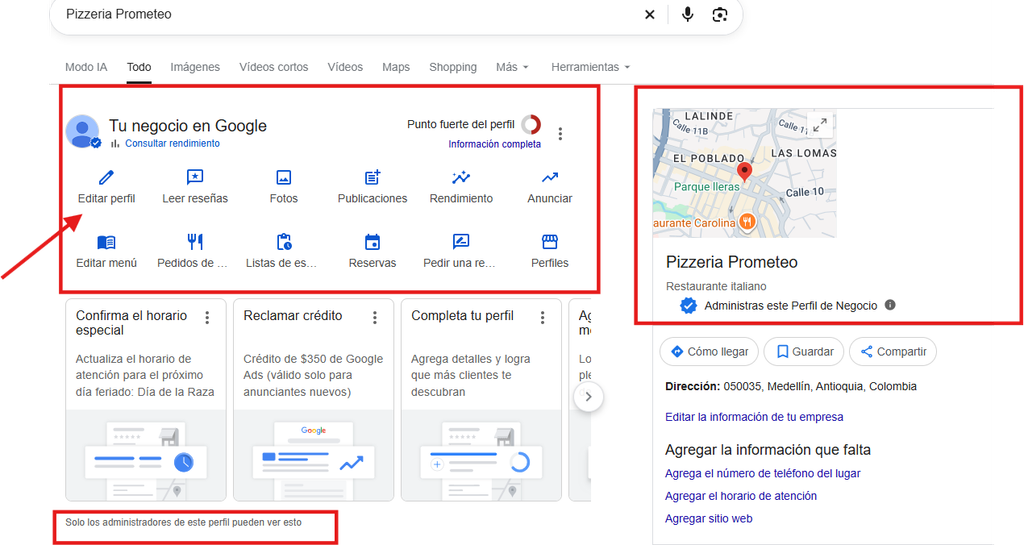Click the Pizzeria Prometeo business title

pos(731,262)
